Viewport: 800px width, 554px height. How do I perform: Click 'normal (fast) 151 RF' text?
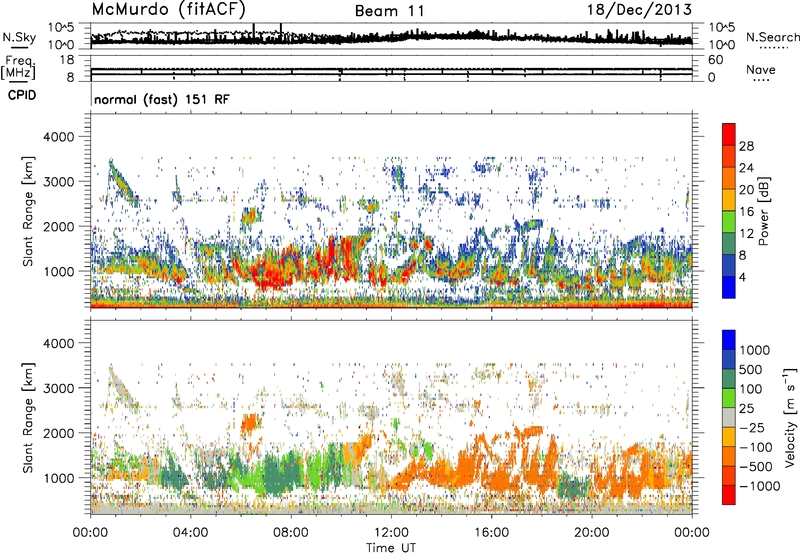162,99
